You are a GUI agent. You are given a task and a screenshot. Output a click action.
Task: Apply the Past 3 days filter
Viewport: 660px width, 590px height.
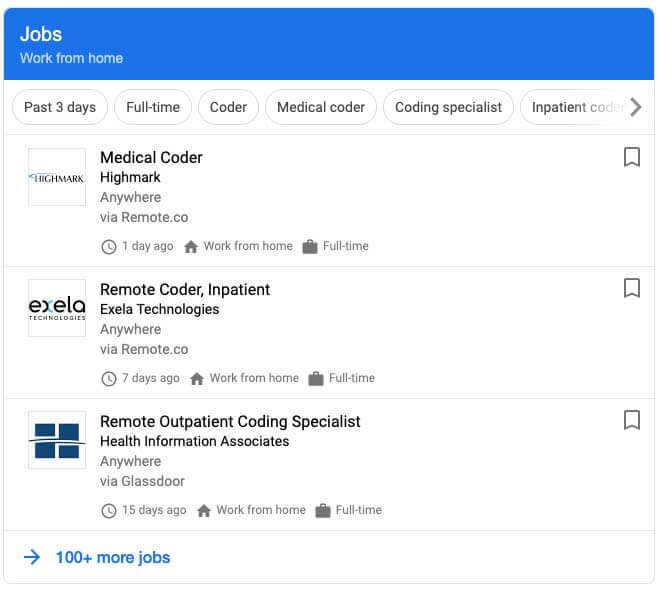point(60,107)
